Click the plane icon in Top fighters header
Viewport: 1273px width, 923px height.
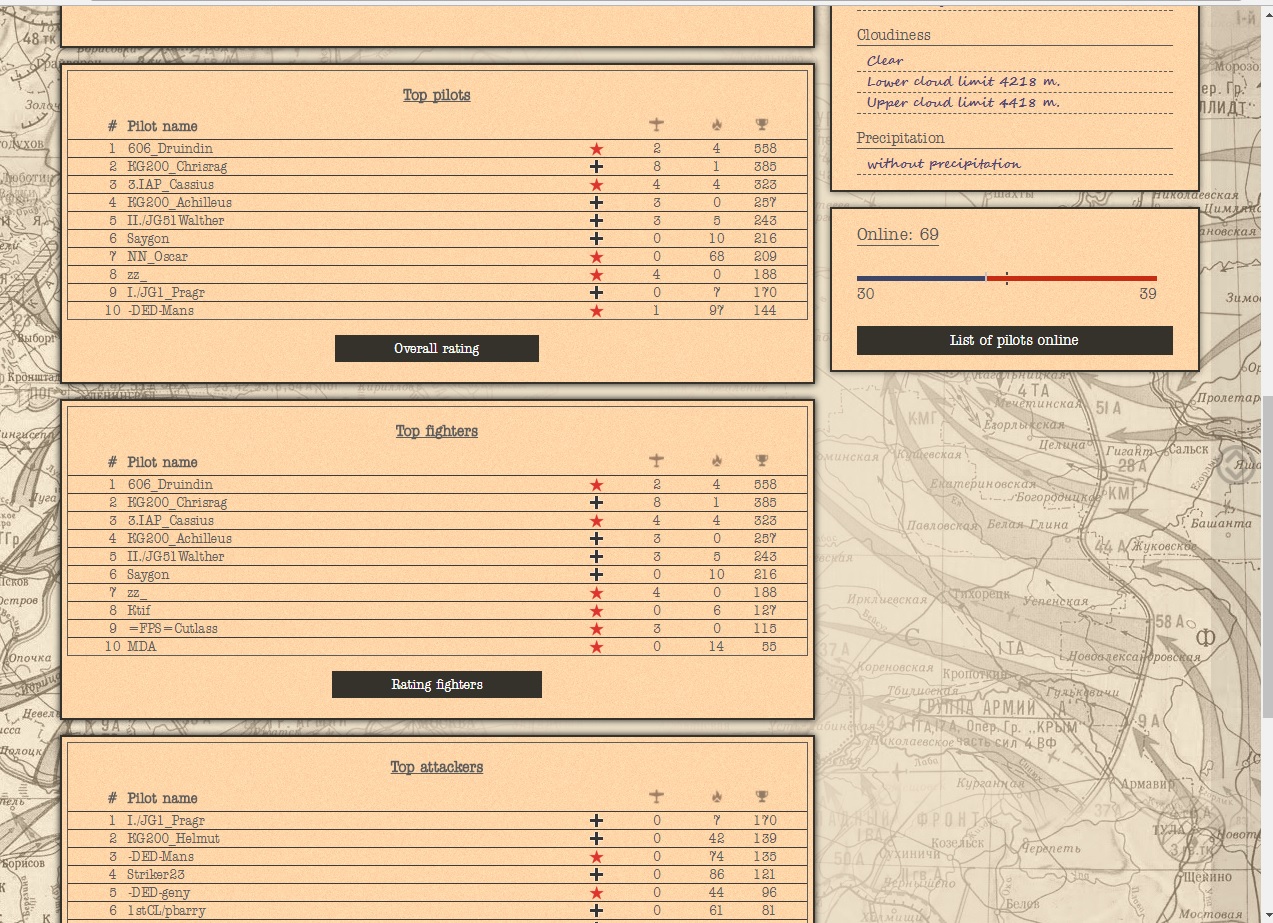coord(656,461)
